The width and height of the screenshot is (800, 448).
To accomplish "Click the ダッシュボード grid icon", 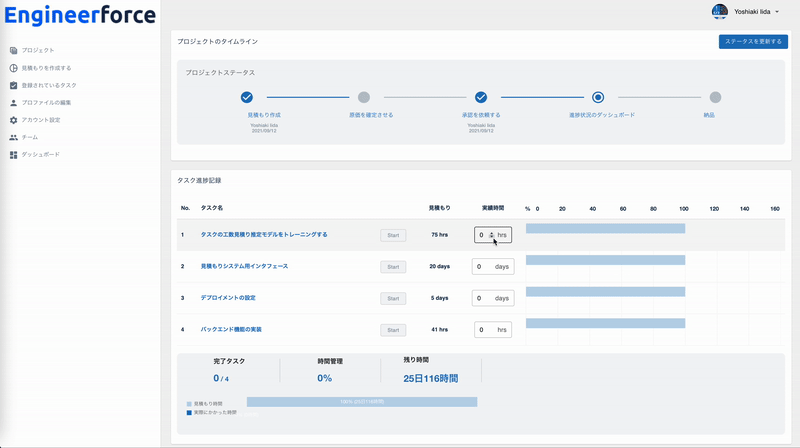I will (14, 155).
